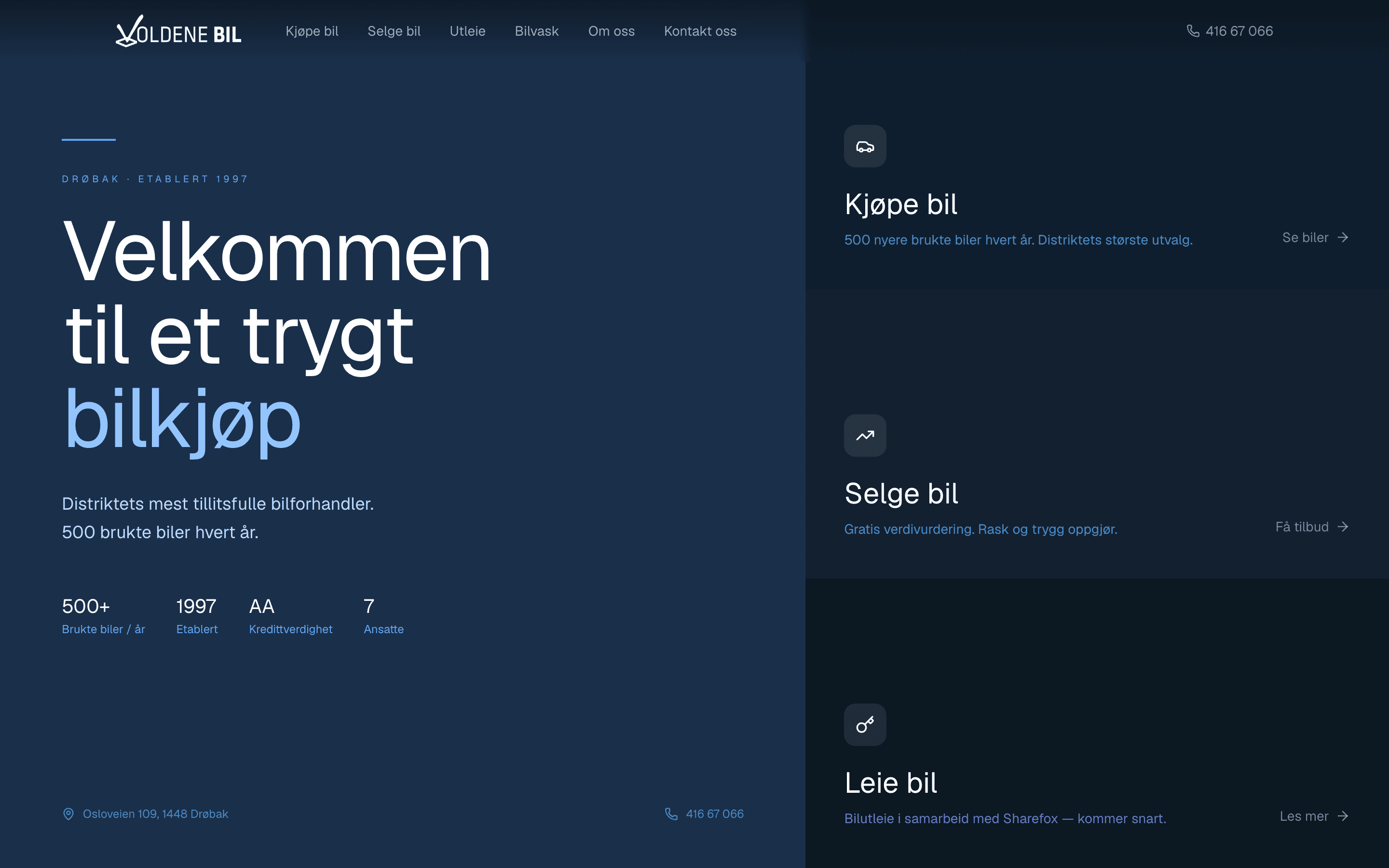This screenshot has height=868, width=1389.
Task: Click the arrow next to Se biler
Action: [1343, 238]
